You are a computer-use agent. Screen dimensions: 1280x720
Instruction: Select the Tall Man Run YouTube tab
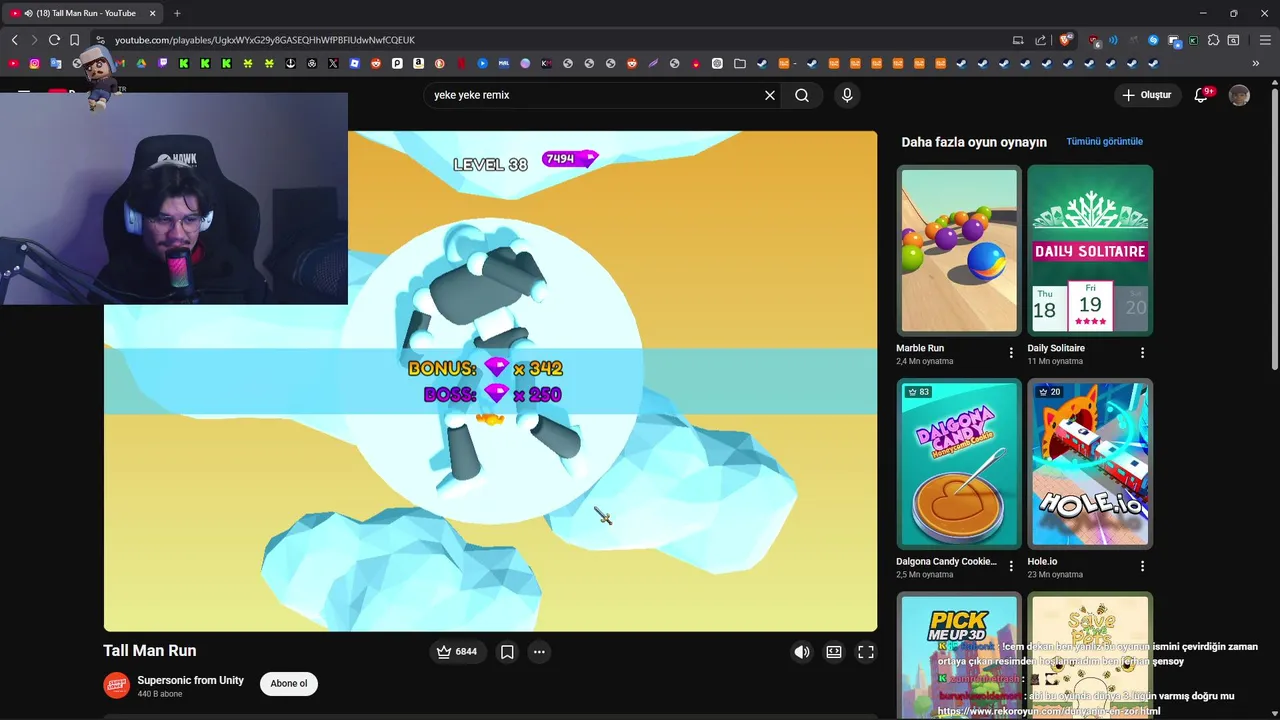[x=82, y=13]
